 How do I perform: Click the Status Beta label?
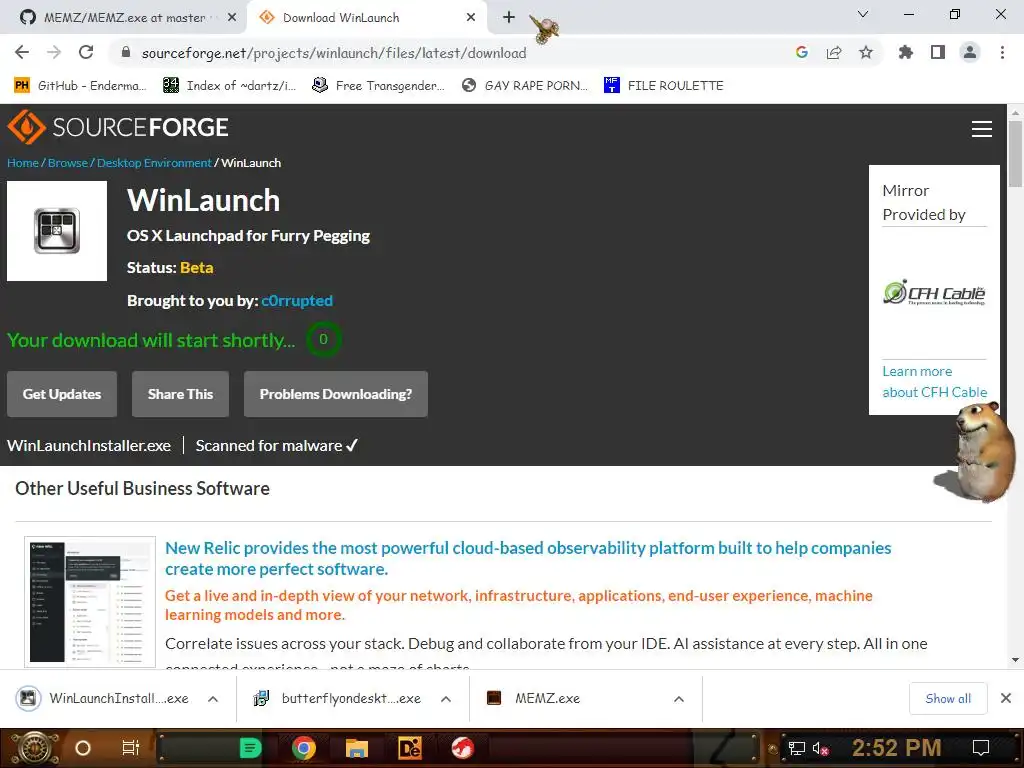(170, 268)
